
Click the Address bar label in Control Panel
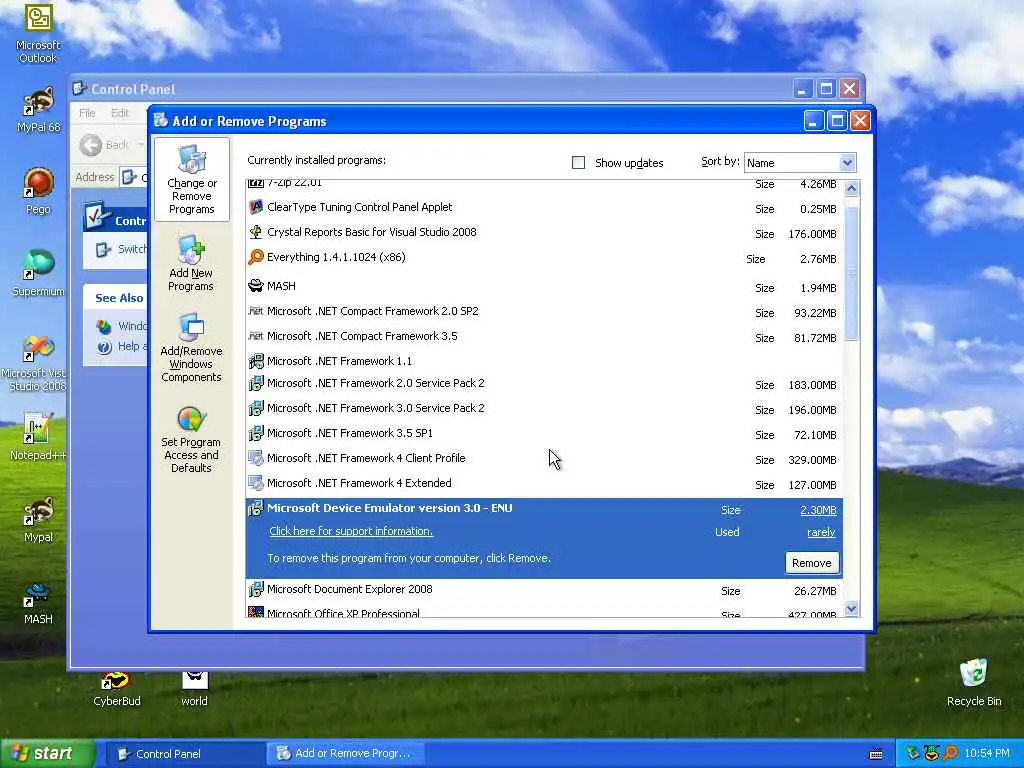pyautogui.click(x=94, y=177)
